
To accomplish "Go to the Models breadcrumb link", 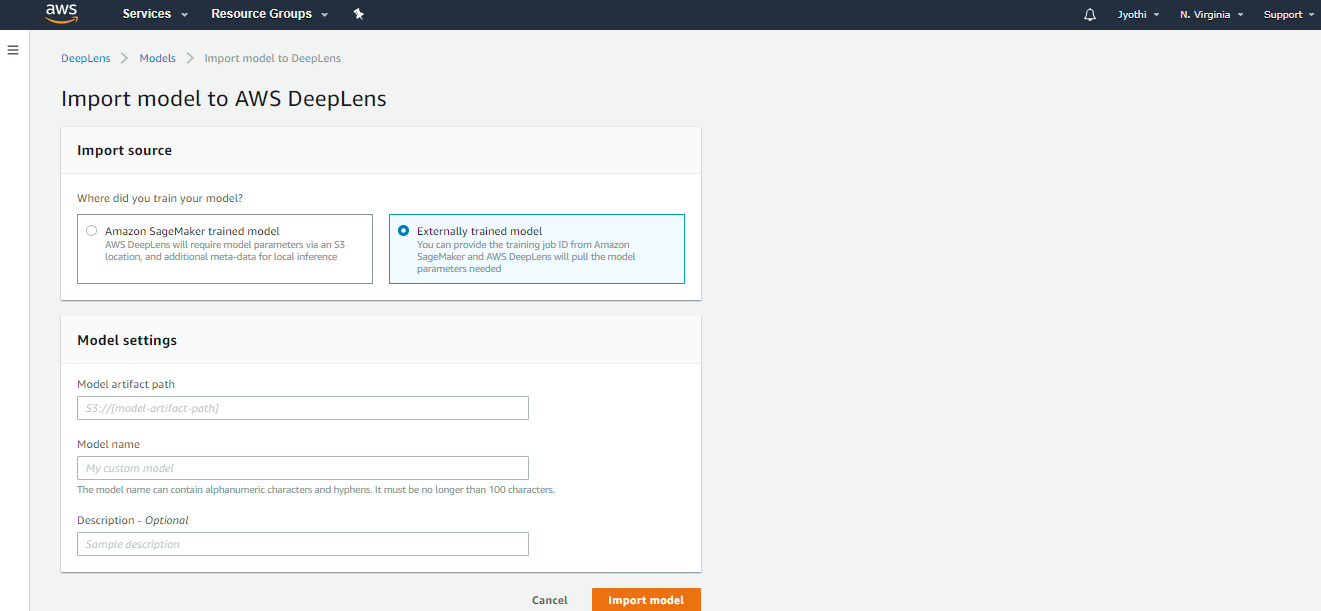I will tap(157, 58).
